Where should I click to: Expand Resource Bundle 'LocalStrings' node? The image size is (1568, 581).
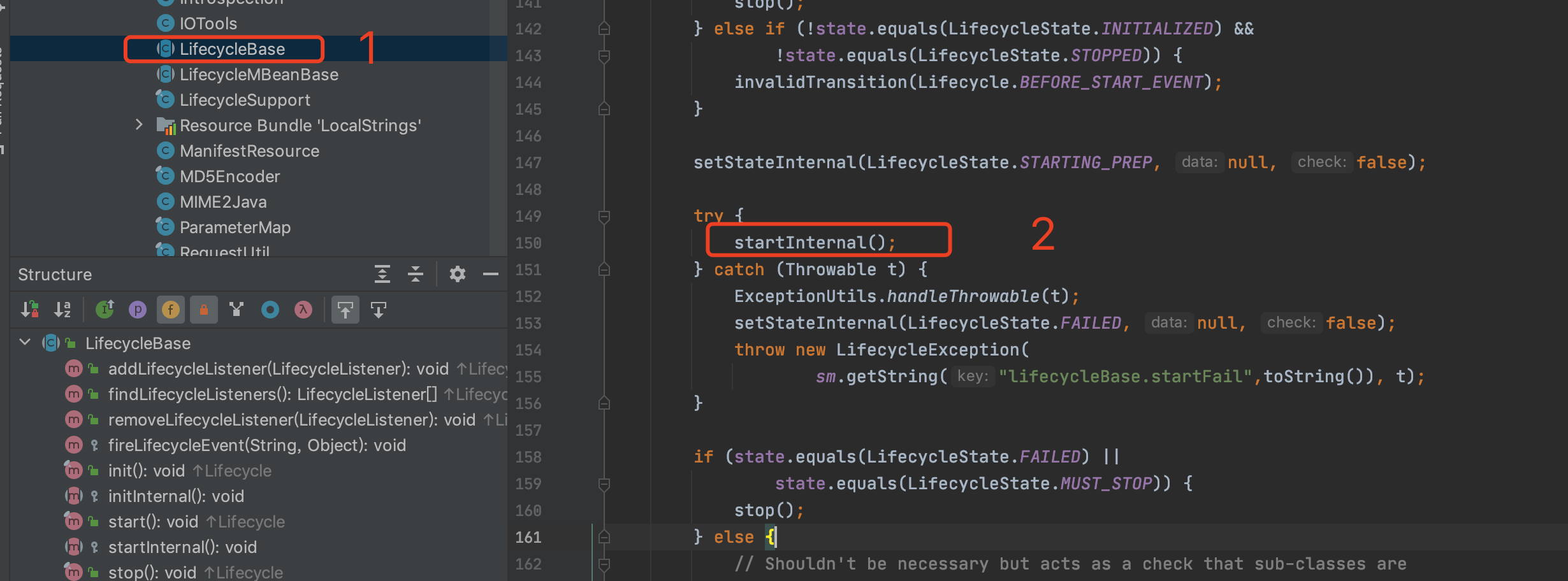pos(139,125)
